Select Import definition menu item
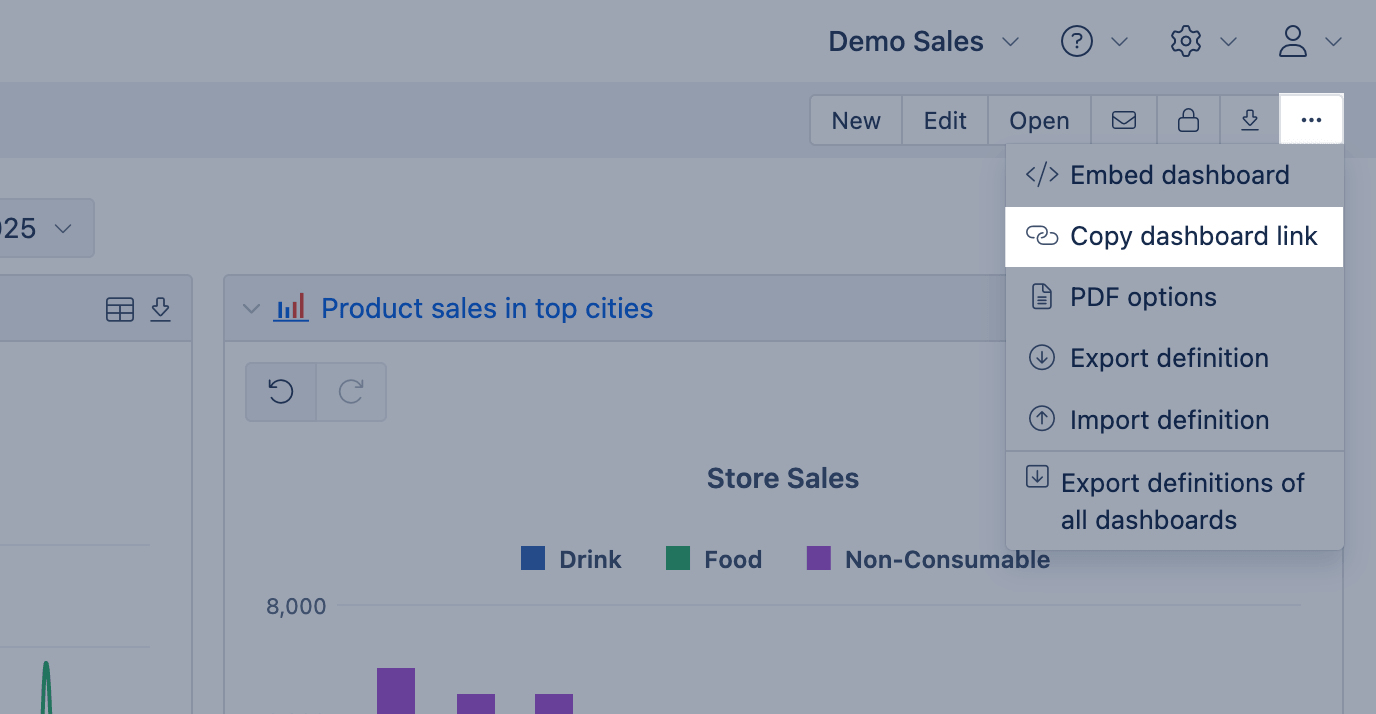This screenshot has width=1376, height=714. (1174, 420)
